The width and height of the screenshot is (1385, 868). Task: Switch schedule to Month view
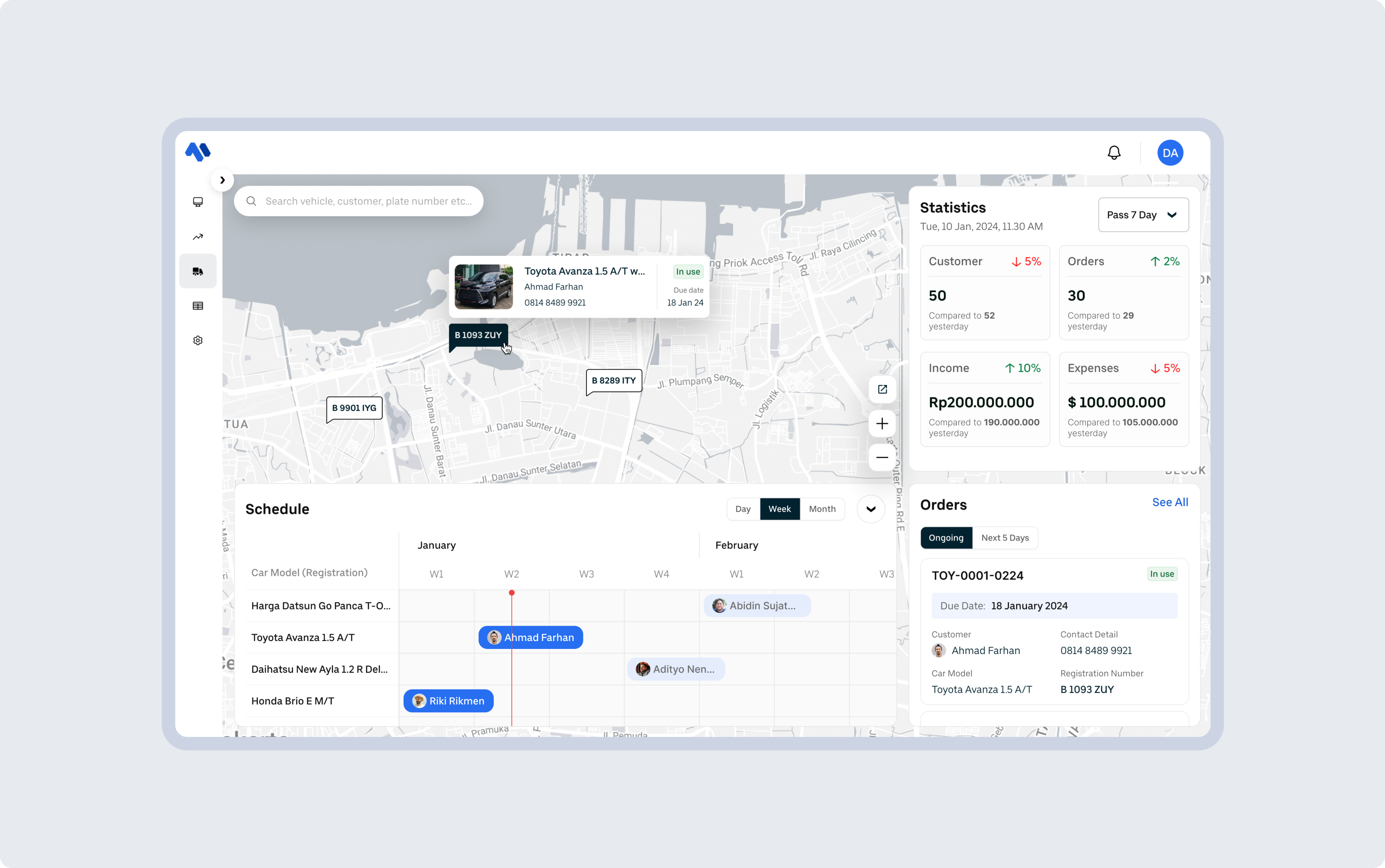pos(822,509)
